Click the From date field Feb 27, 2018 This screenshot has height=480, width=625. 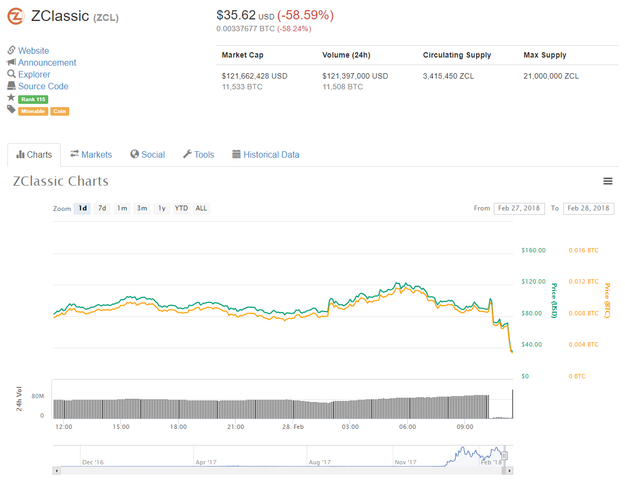[x=519, y=209]
